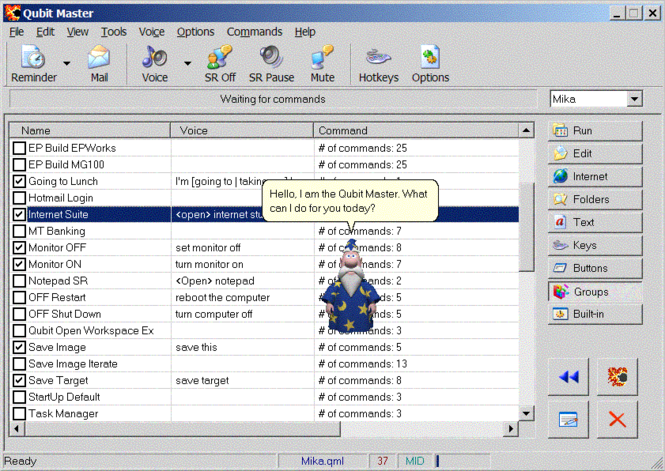Turn speech recognition off with SR Off

pos(220,64)
